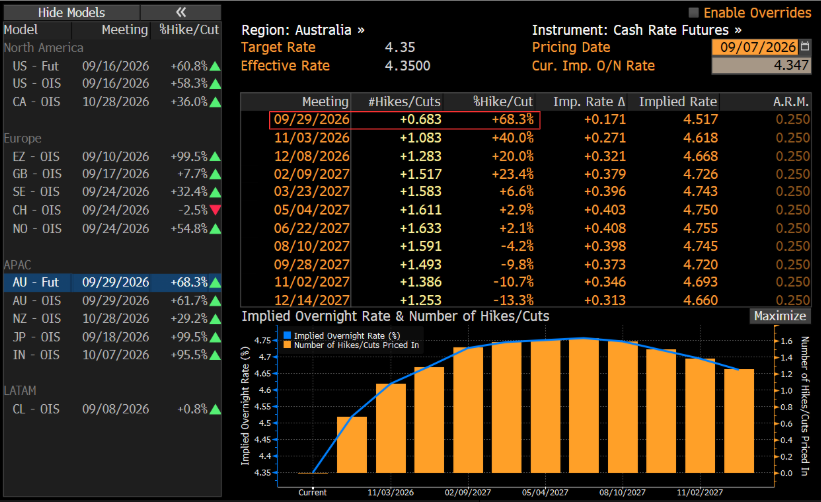
Task: Click the red down arrow on CH - OIS
Action: coord(215,210)
